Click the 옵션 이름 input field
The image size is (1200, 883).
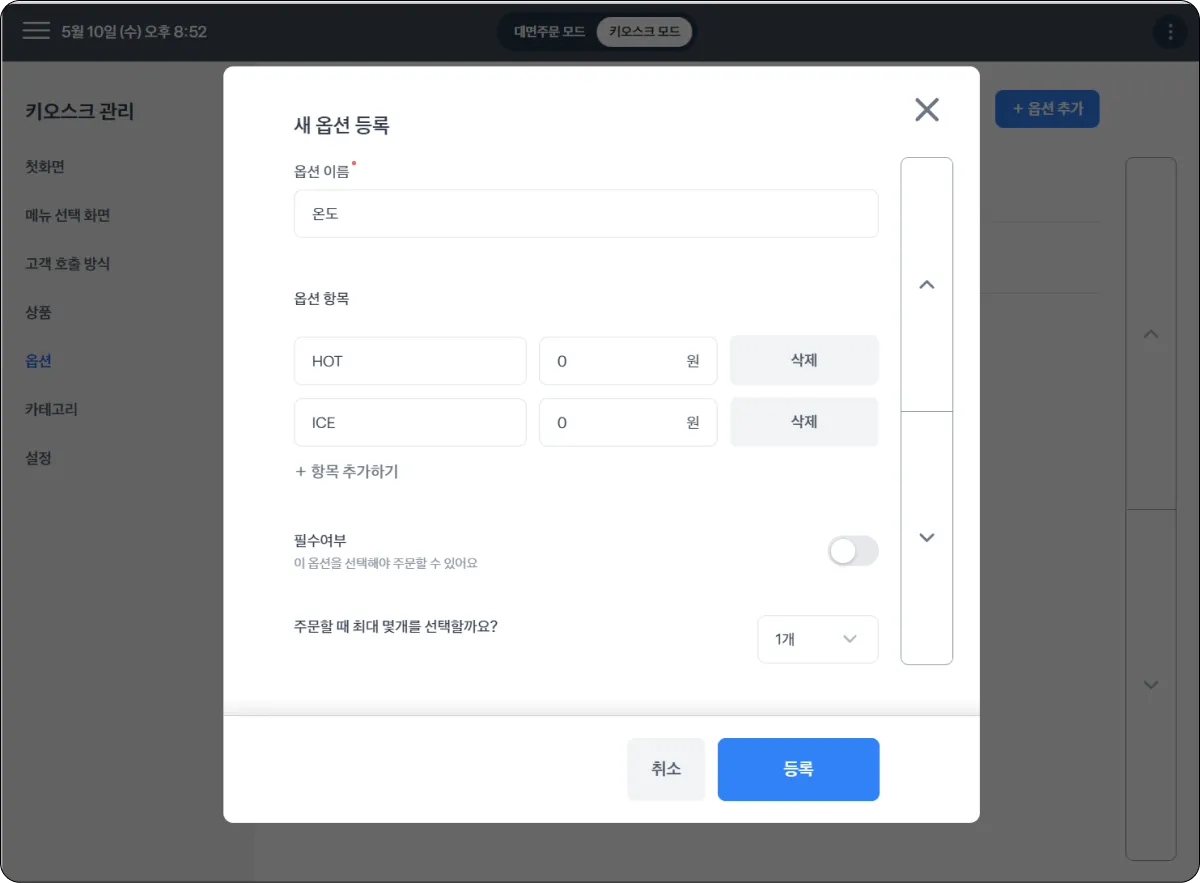click(586, 214)
